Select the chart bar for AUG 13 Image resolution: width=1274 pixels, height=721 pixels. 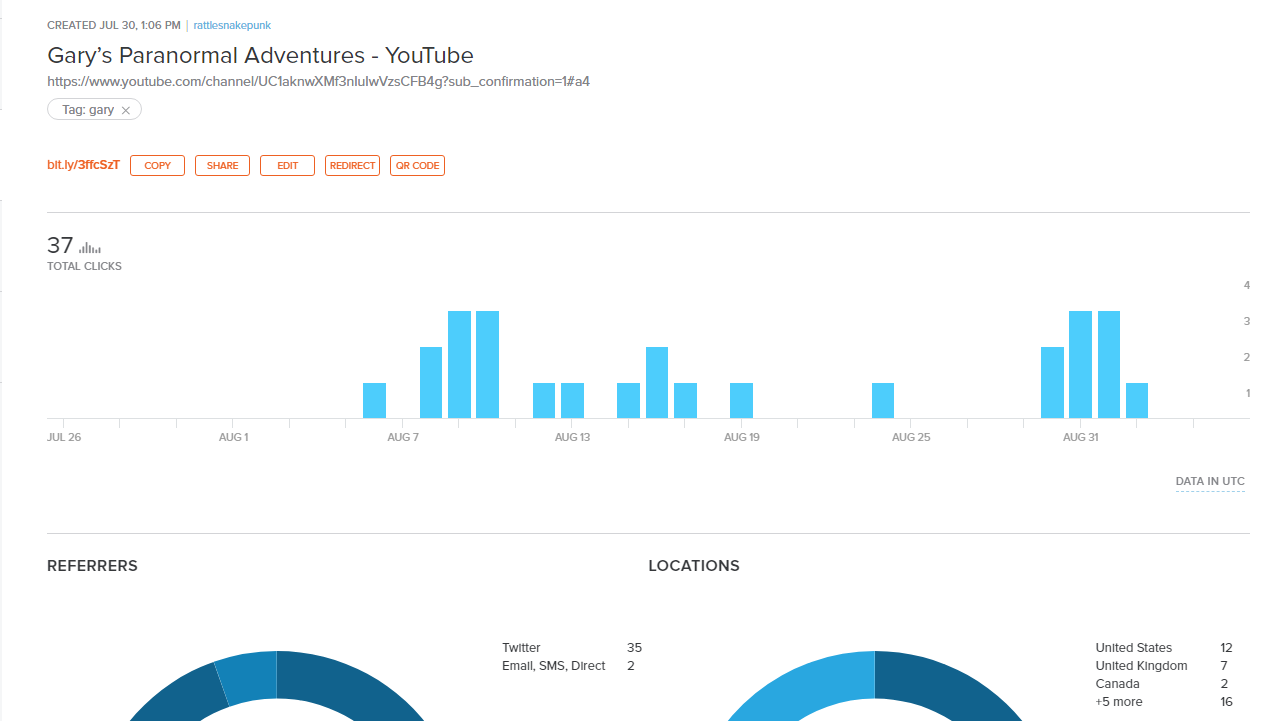(572, 400)
